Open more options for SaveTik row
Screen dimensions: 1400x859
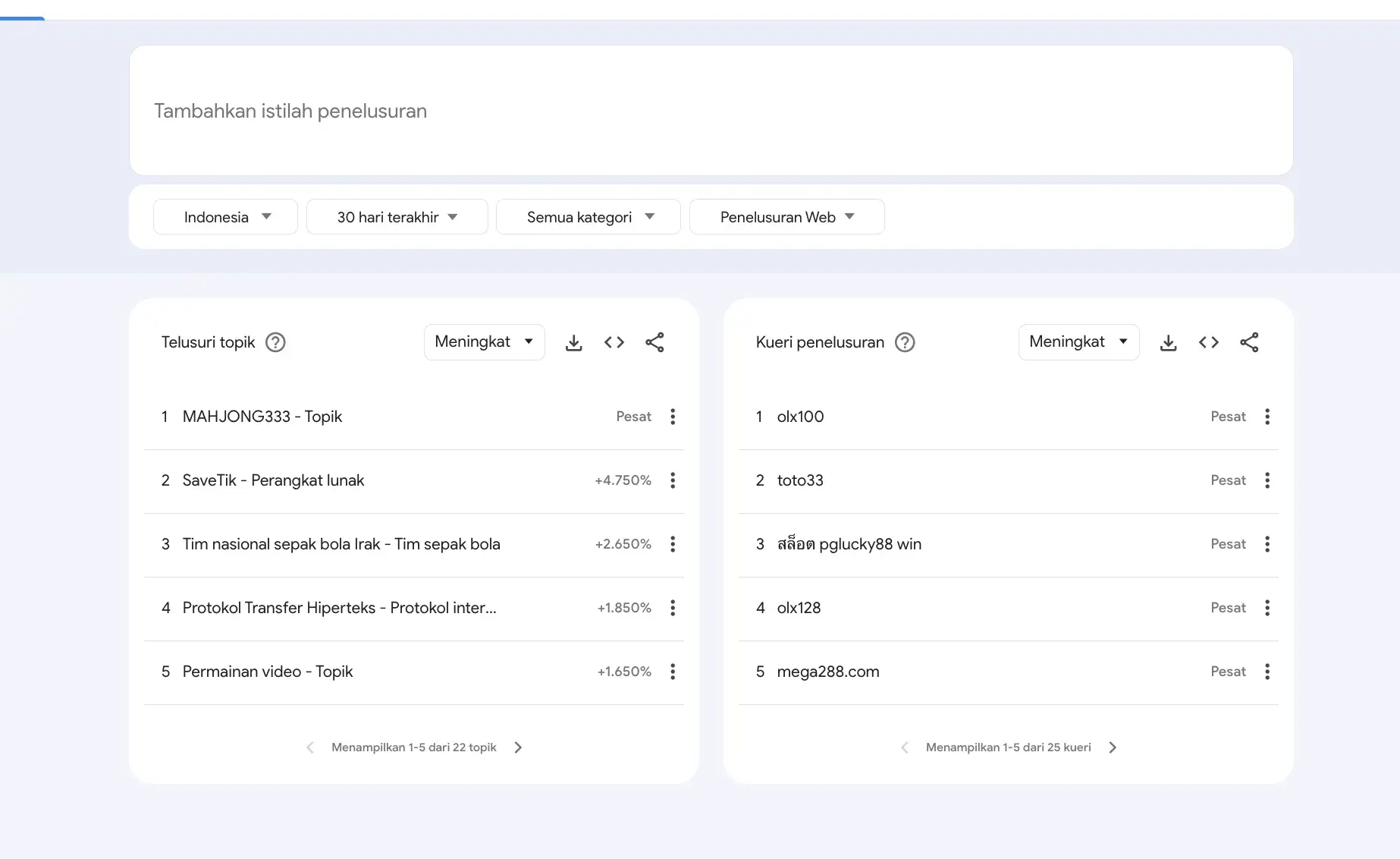(673, 480)
